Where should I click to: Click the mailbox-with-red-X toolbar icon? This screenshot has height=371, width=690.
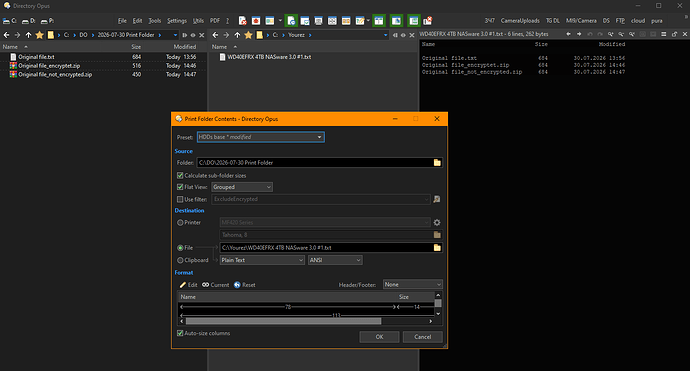coord(427,21)
